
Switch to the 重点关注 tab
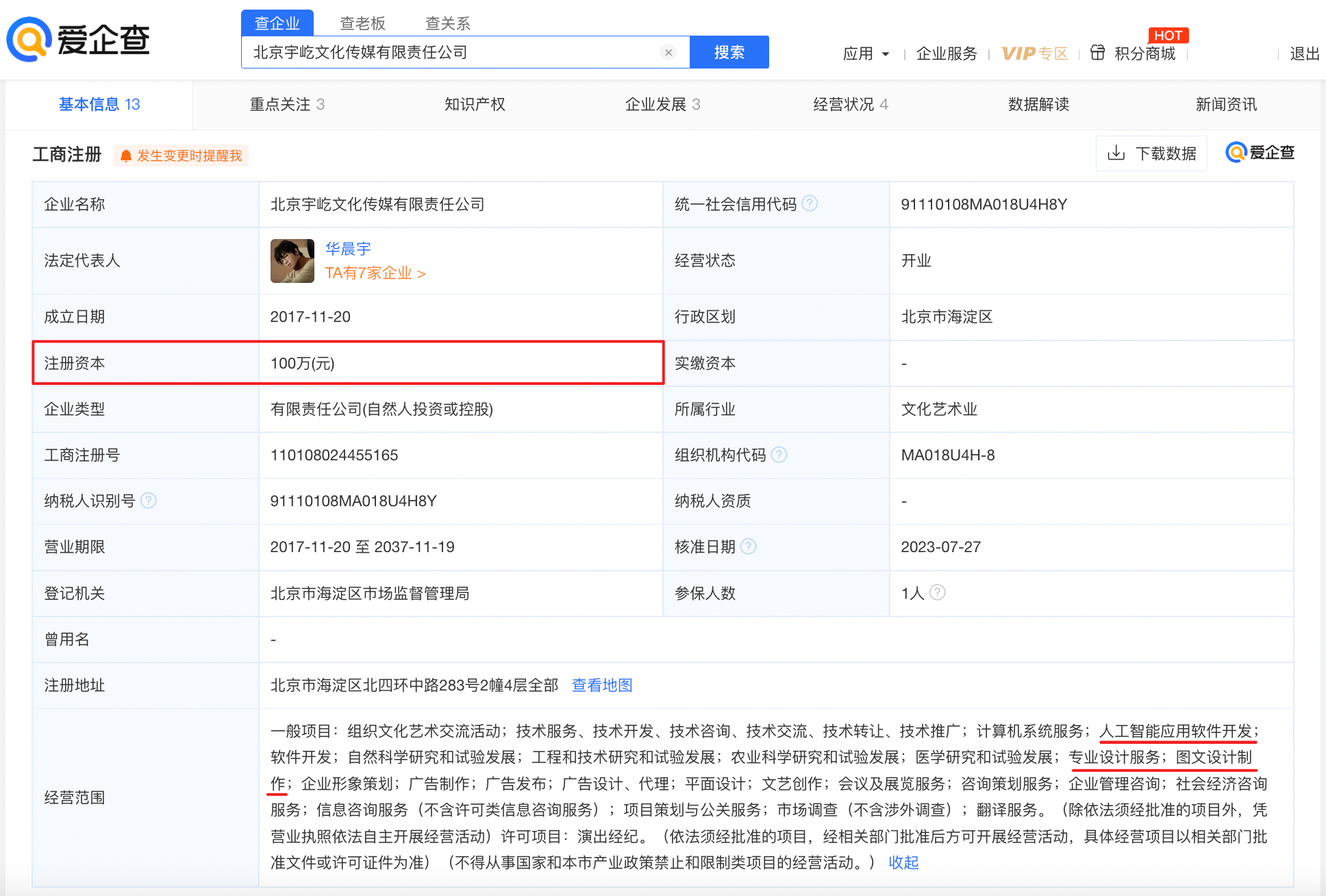287,104
